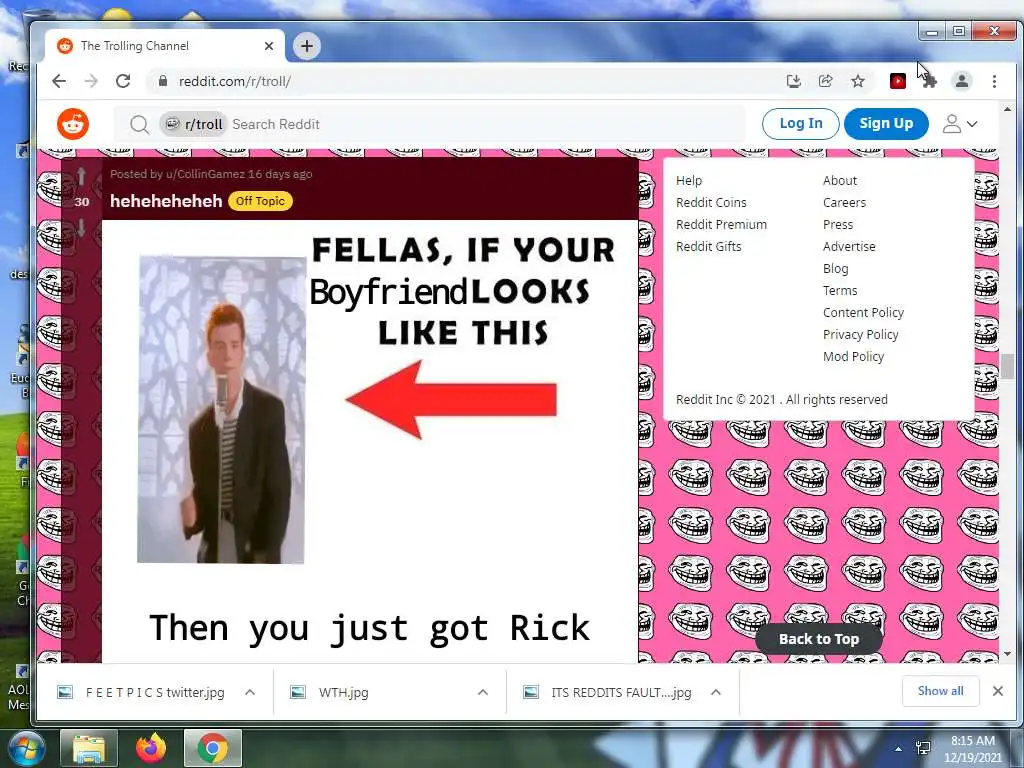Open the extensions puzzle piece icon
This screenshot has height=768, width=1024.
click(930, 81)
